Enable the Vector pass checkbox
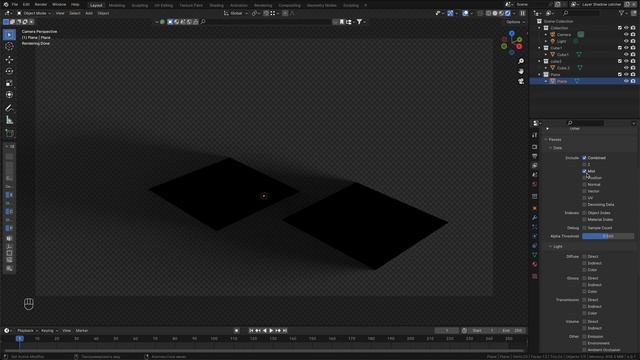Viewport: 640px width, 360px height. tap(584, 191)
